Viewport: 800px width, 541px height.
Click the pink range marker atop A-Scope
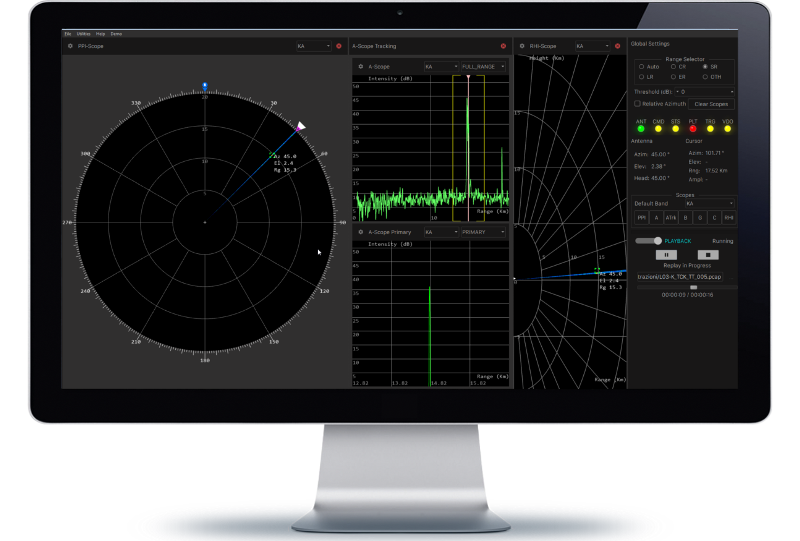[x=468, y=77]
